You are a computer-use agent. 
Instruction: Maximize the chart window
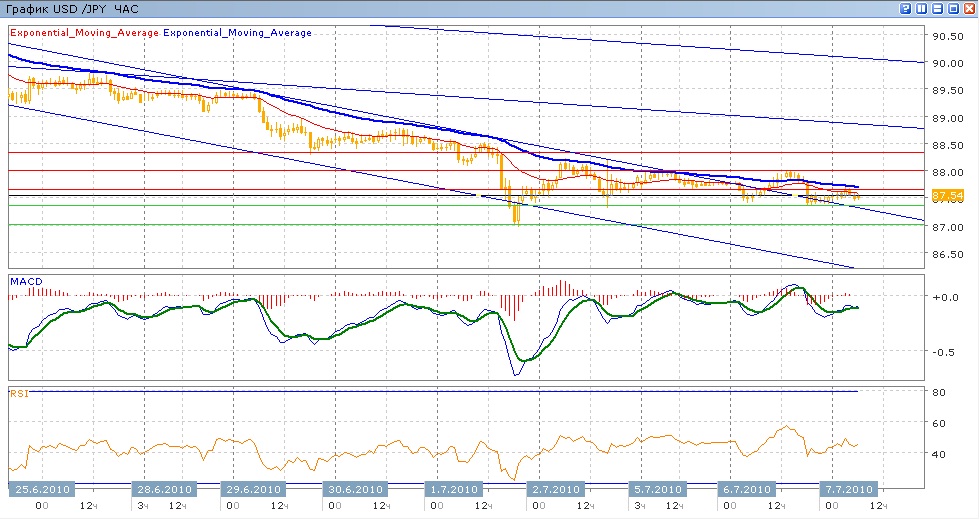click(x=954, y=8)
